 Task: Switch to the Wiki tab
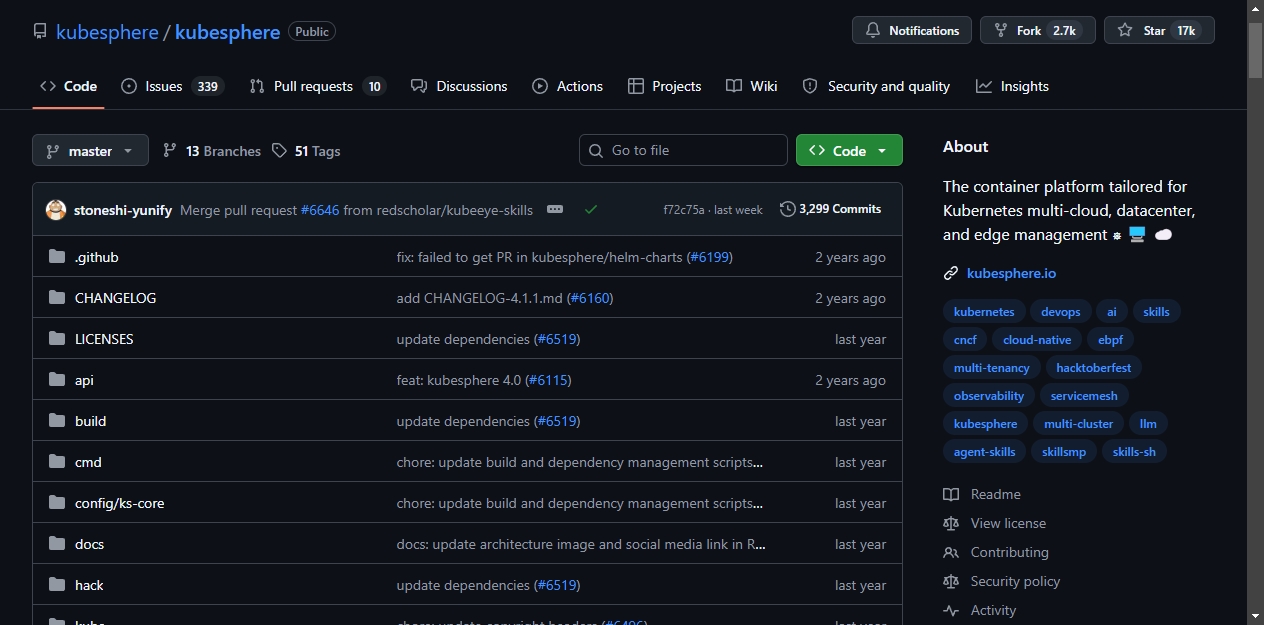[x=752, y=86]
